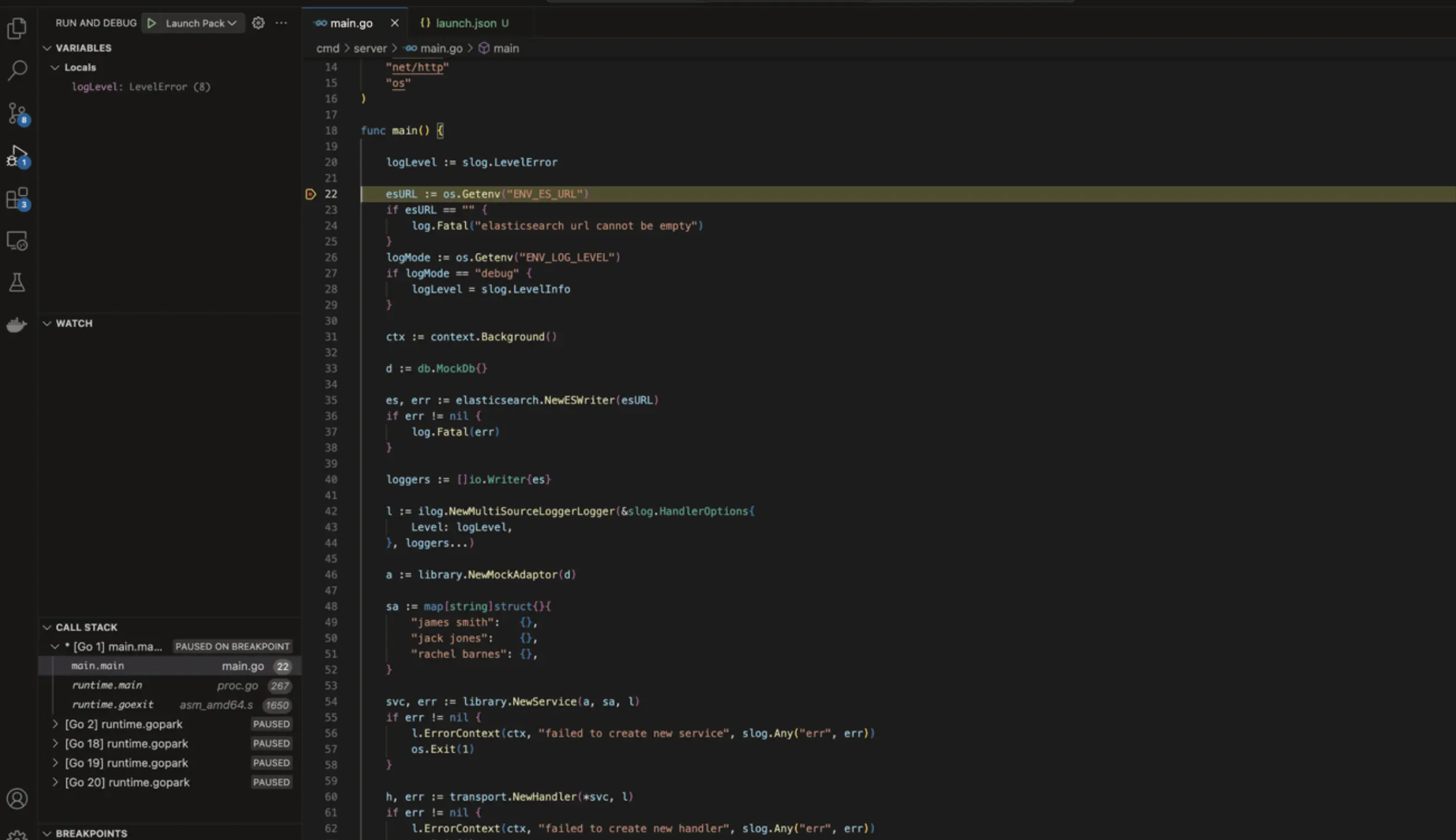The image size is (1456, 840).
Task: Click the PAUSED ON BREAKPOINT label
Action: coord(232,646)
